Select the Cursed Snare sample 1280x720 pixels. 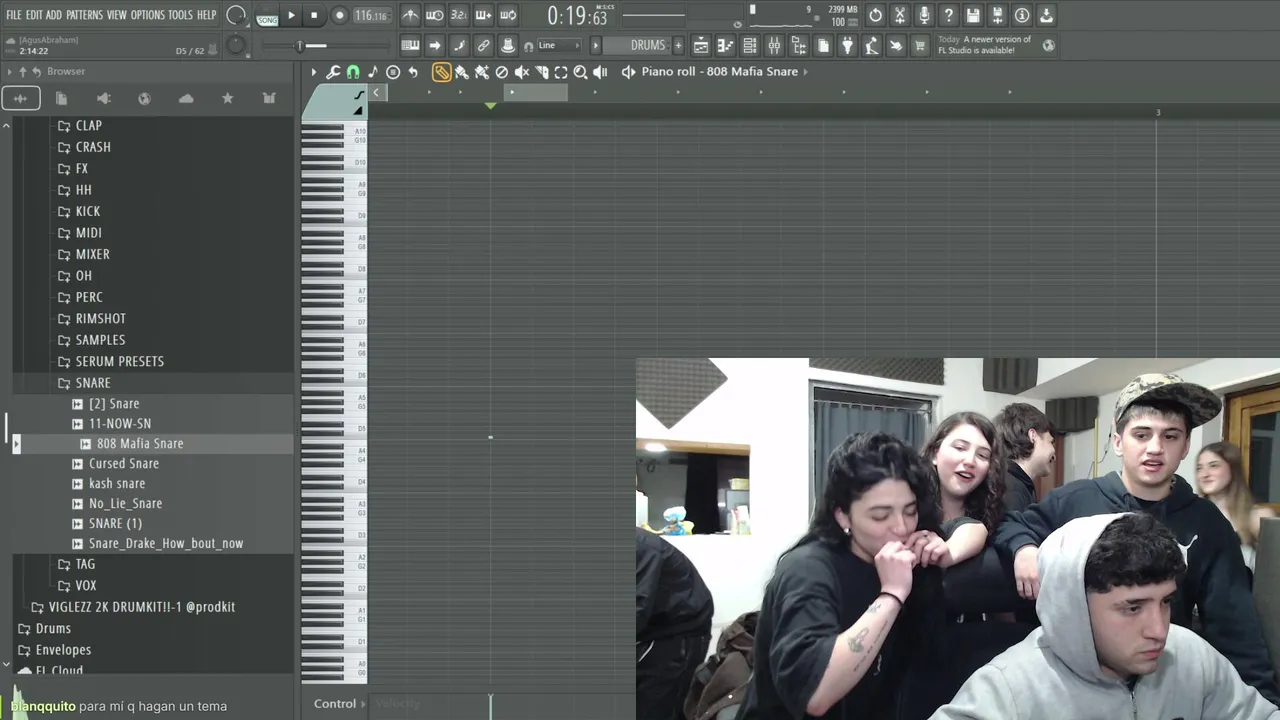[124, 463]
